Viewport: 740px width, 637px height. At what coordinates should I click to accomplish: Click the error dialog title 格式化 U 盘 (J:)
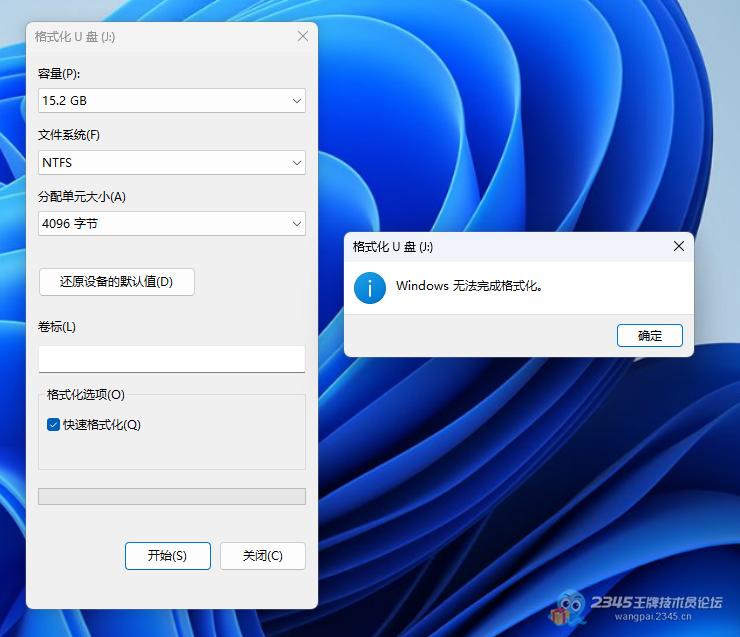[393, 247]
